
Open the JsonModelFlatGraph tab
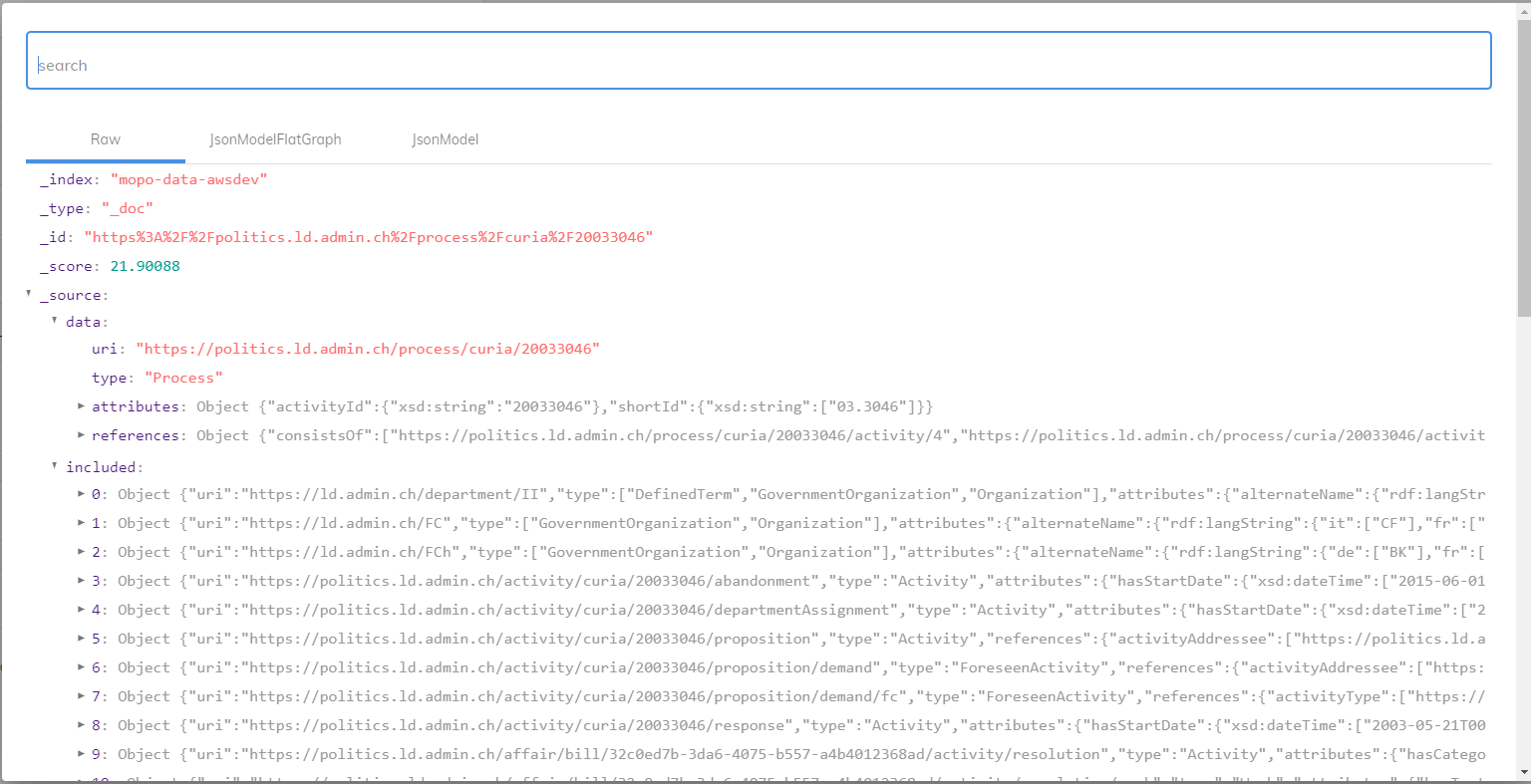pos(276,139)
